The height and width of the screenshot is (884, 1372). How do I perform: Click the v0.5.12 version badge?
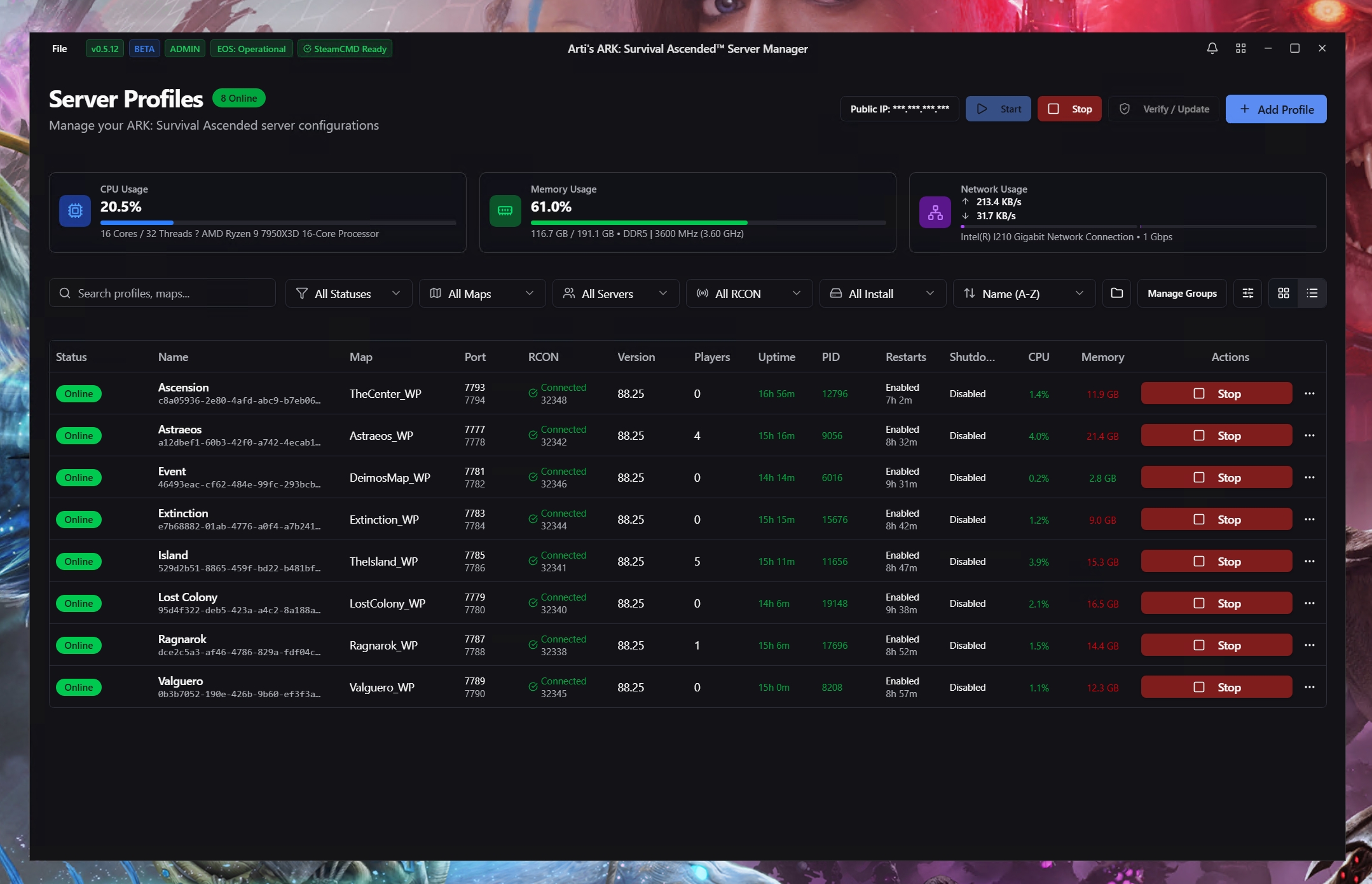point(105,49)
